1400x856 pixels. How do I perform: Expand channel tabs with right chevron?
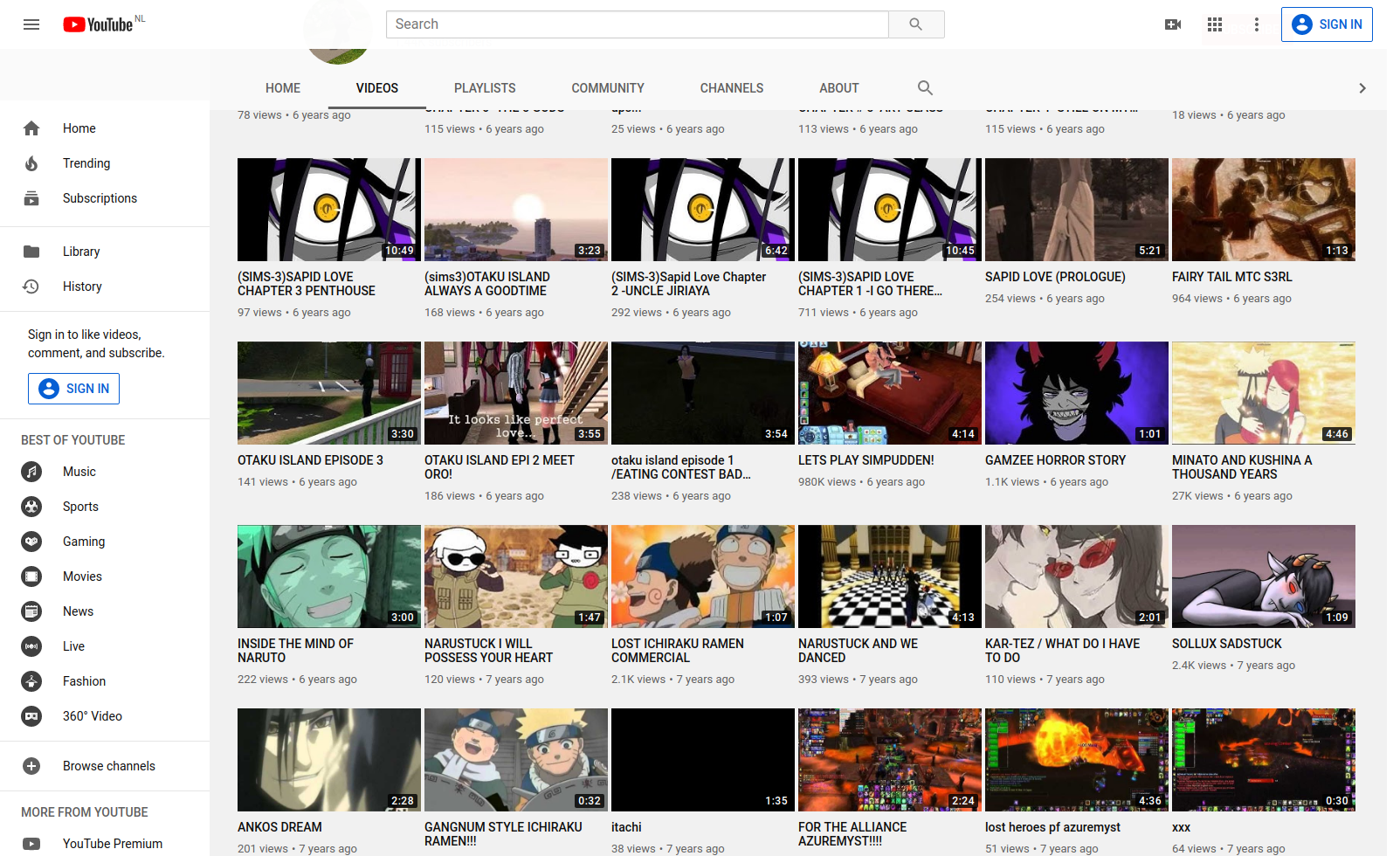point(1362,88)
